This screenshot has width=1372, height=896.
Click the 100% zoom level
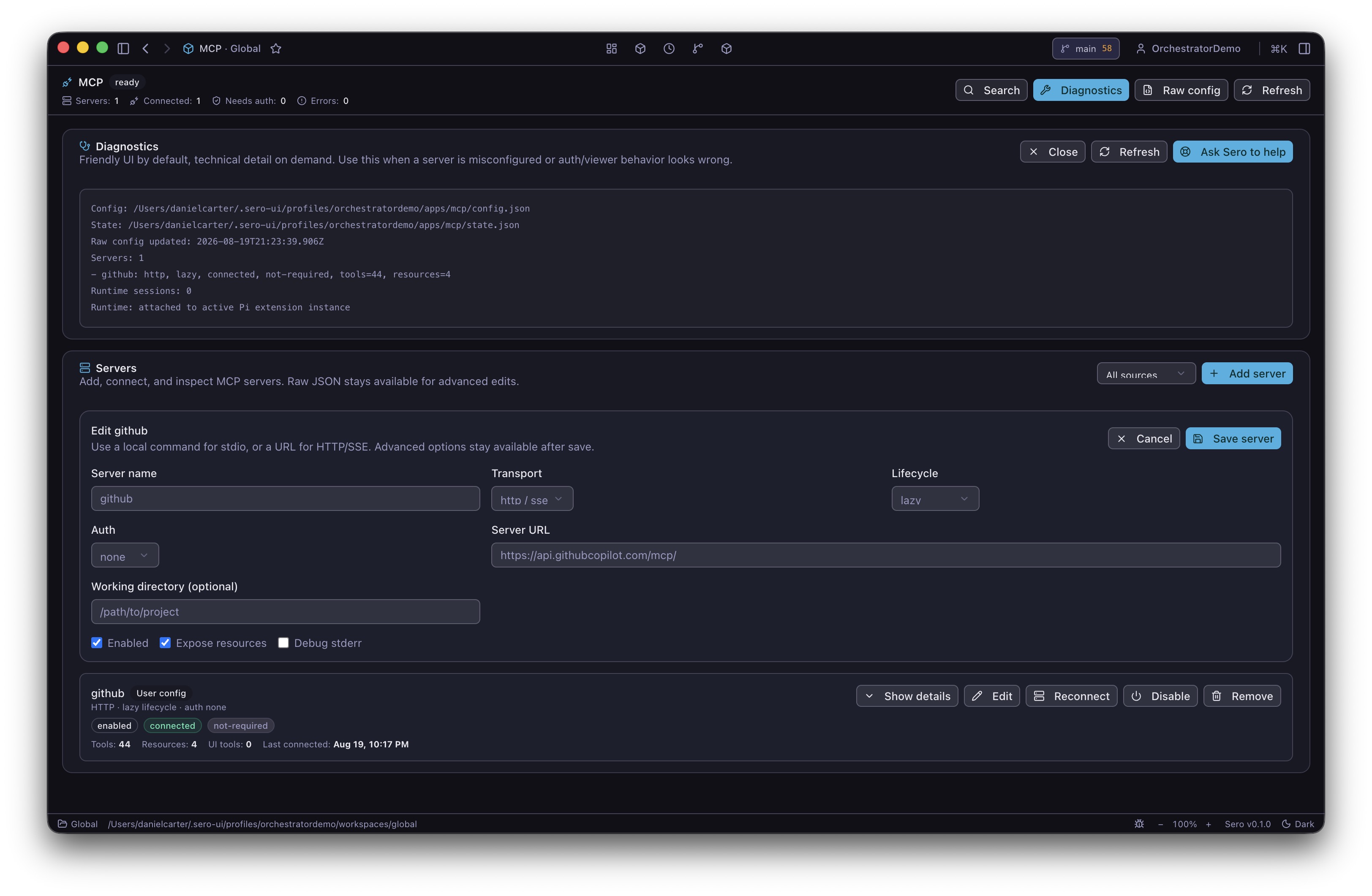tap(1184, 824)
